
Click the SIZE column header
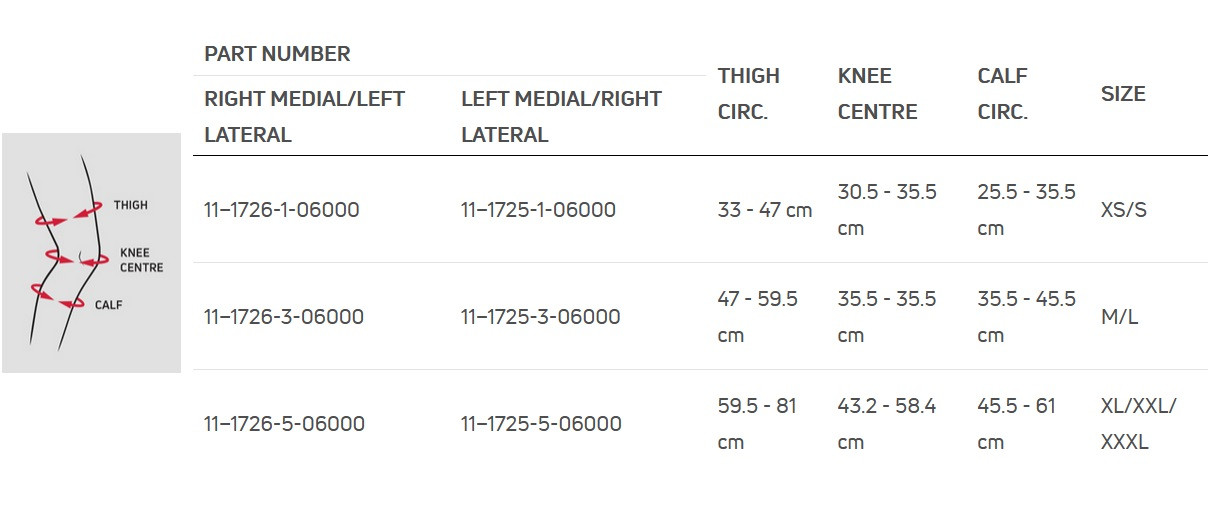coord(1123,94)
